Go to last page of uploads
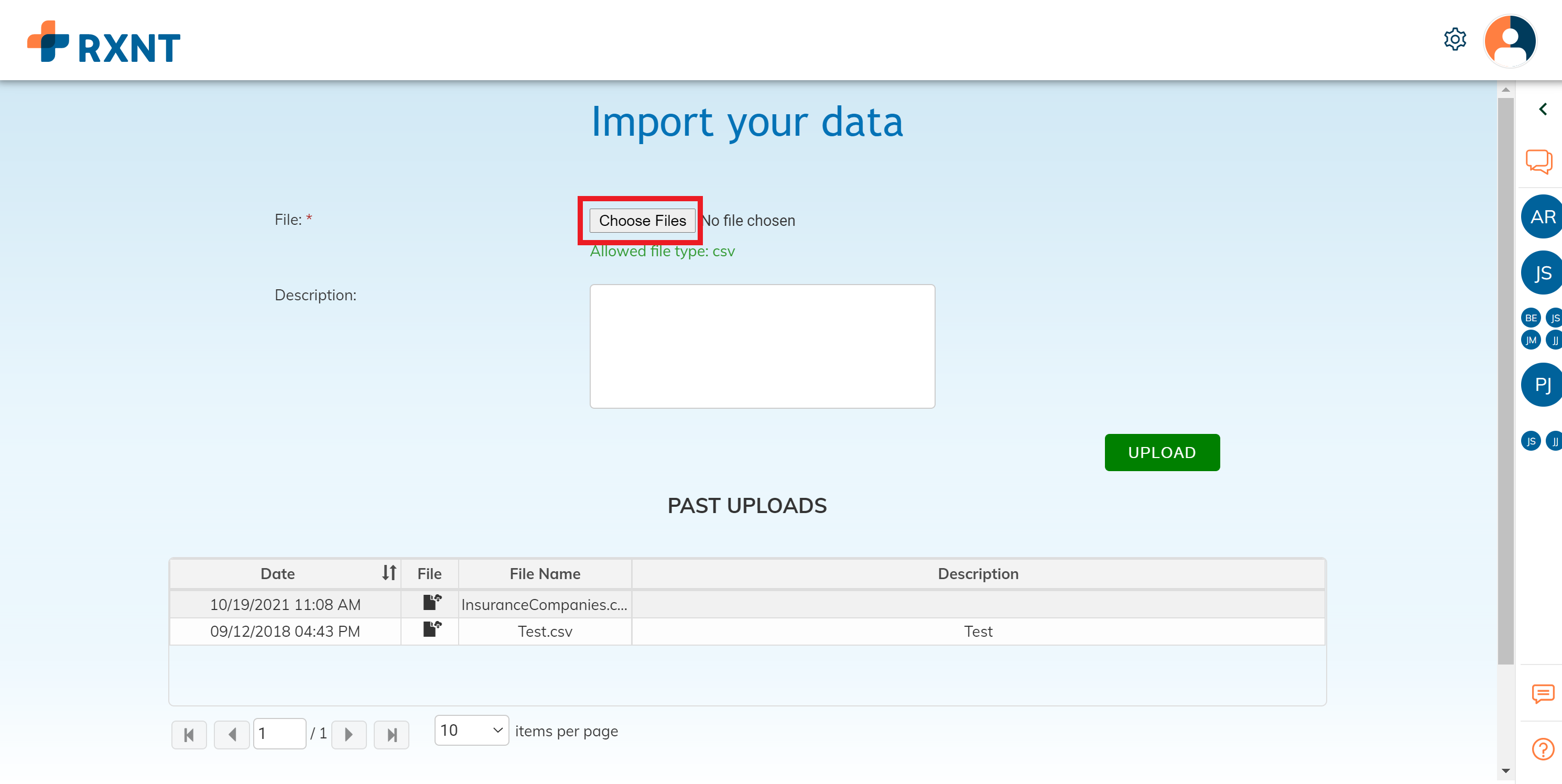 click(x=391, y=735)
